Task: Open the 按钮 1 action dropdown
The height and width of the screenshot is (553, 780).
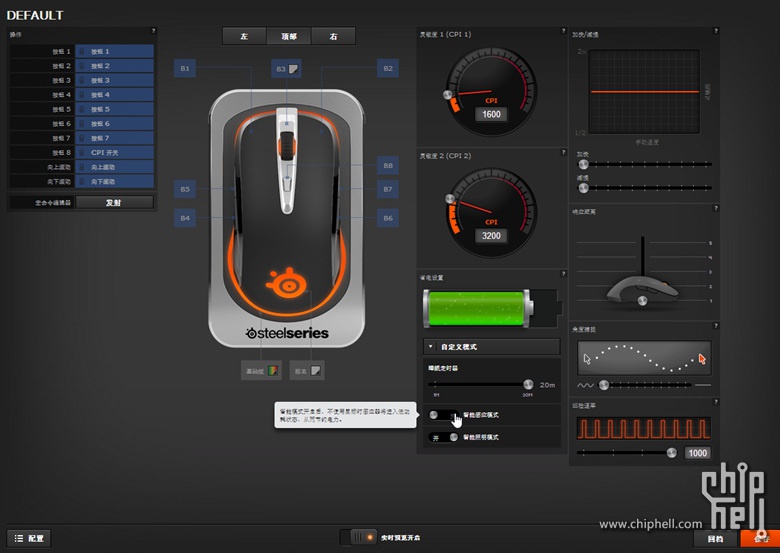Action: coord(114,51)
